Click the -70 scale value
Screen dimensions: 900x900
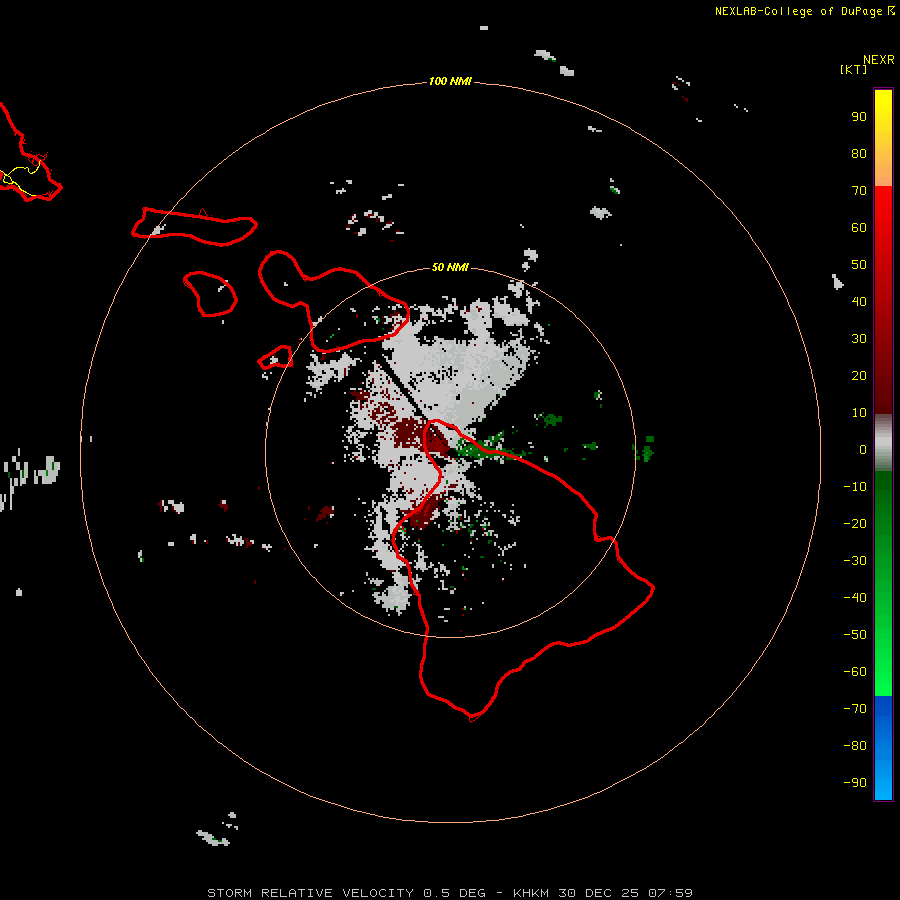[855, 709]
